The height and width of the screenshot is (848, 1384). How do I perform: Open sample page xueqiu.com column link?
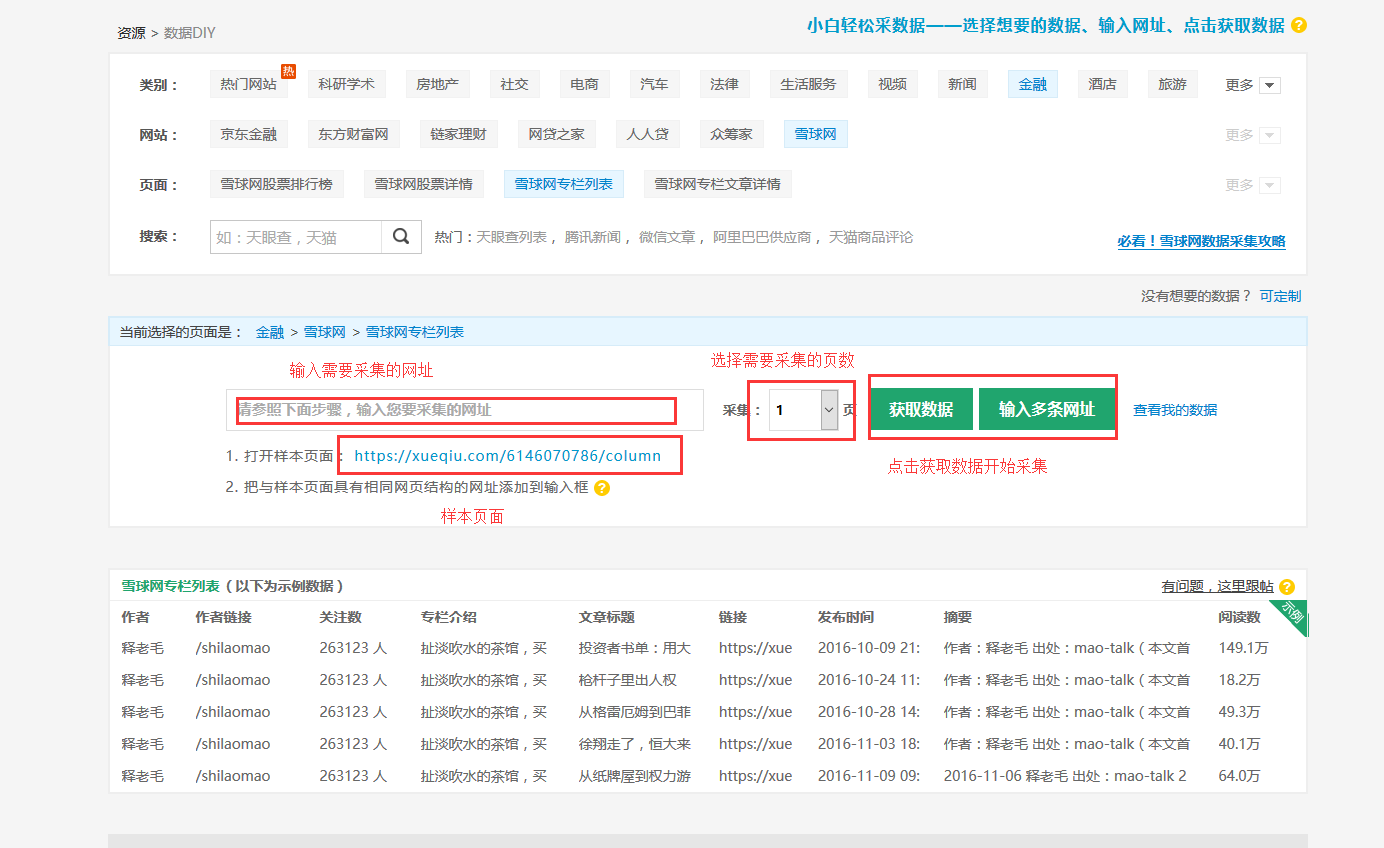(x=508, y=456)
